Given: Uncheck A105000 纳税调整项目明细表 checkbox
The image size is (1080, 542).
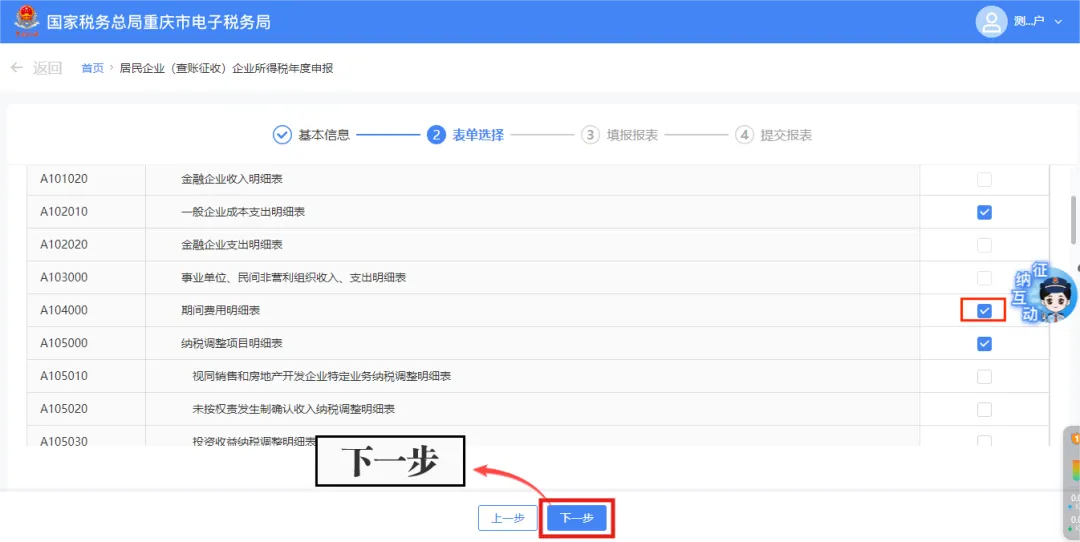Looking at the screenshot, I should (984, 344).
